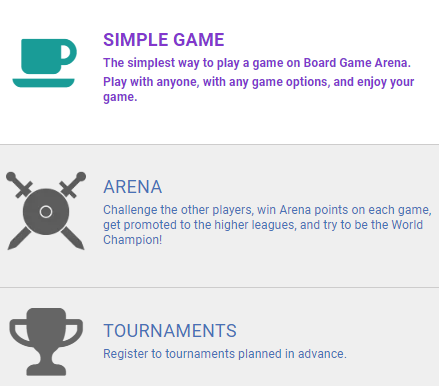Image resolution: width=439 pixels, height=386 pixels.
Task: Select the Tournaments mode row
Action: pos(219,337)
